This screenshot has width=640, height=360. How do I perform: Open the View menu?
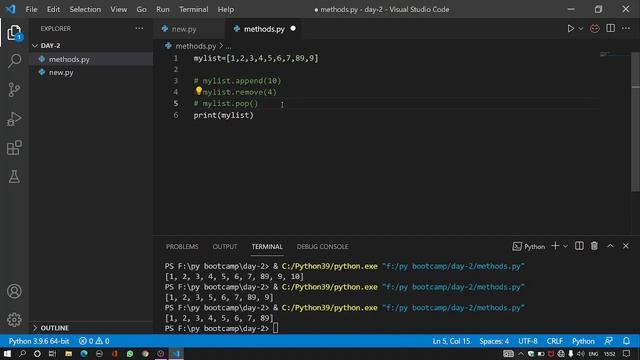[118, 9]
